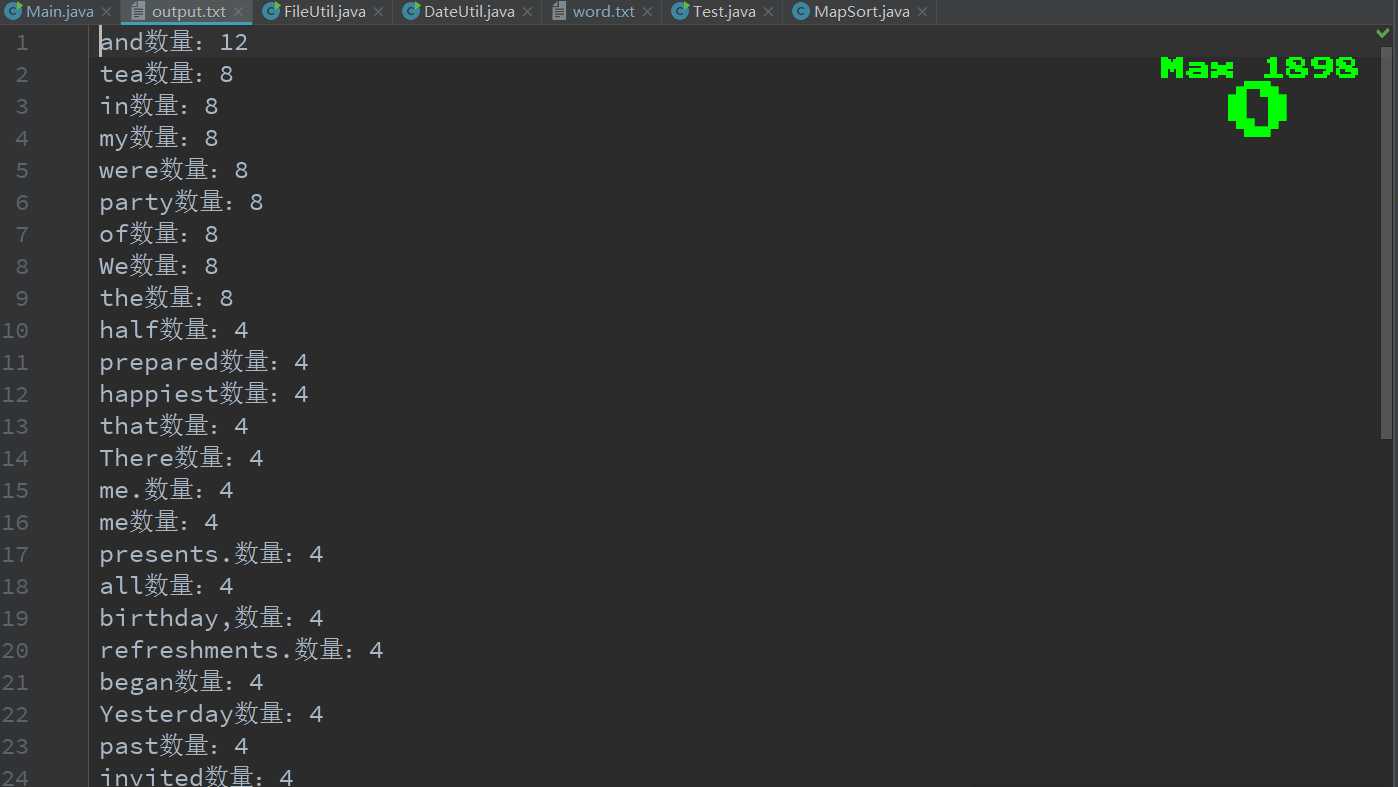Screen dimensions: 1398x787
Task: Click the line 'in数量: 8'
Action: (x=159, y=106)
